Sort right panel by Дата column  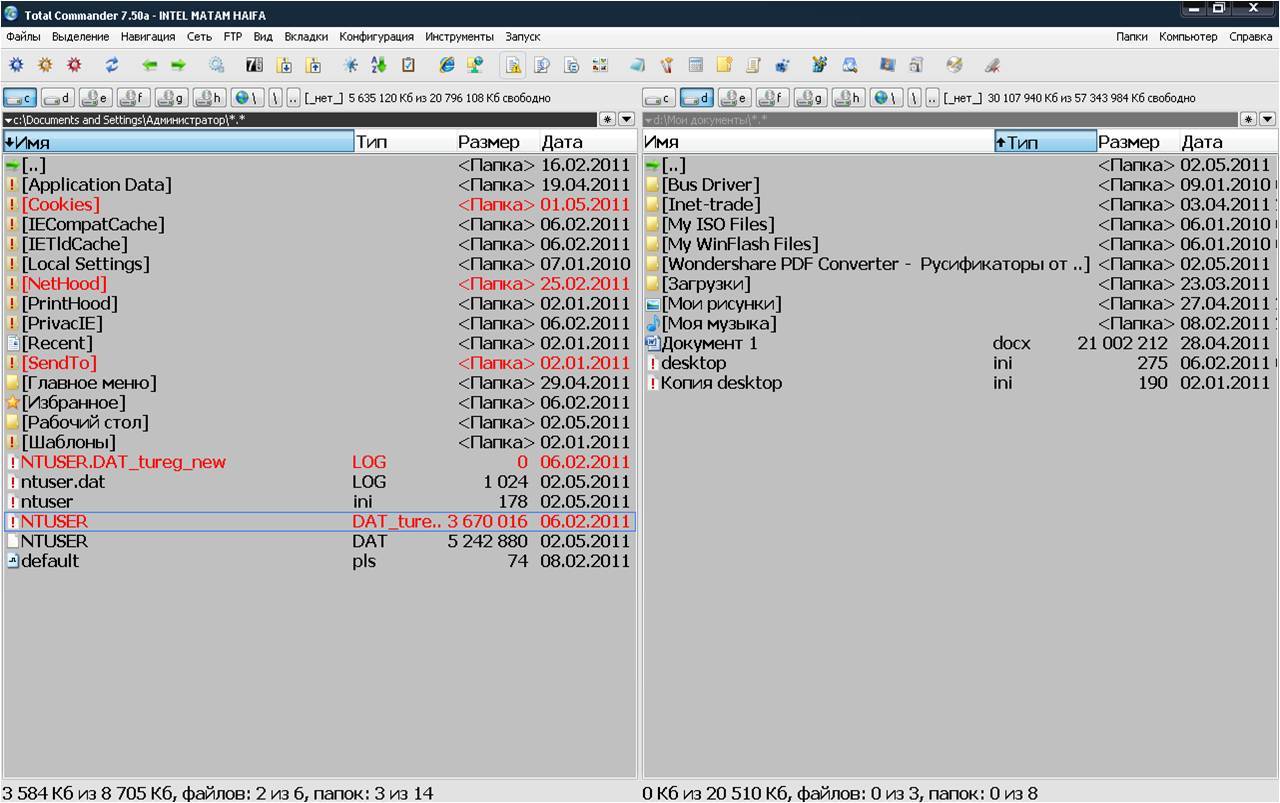coord(1227,142)
